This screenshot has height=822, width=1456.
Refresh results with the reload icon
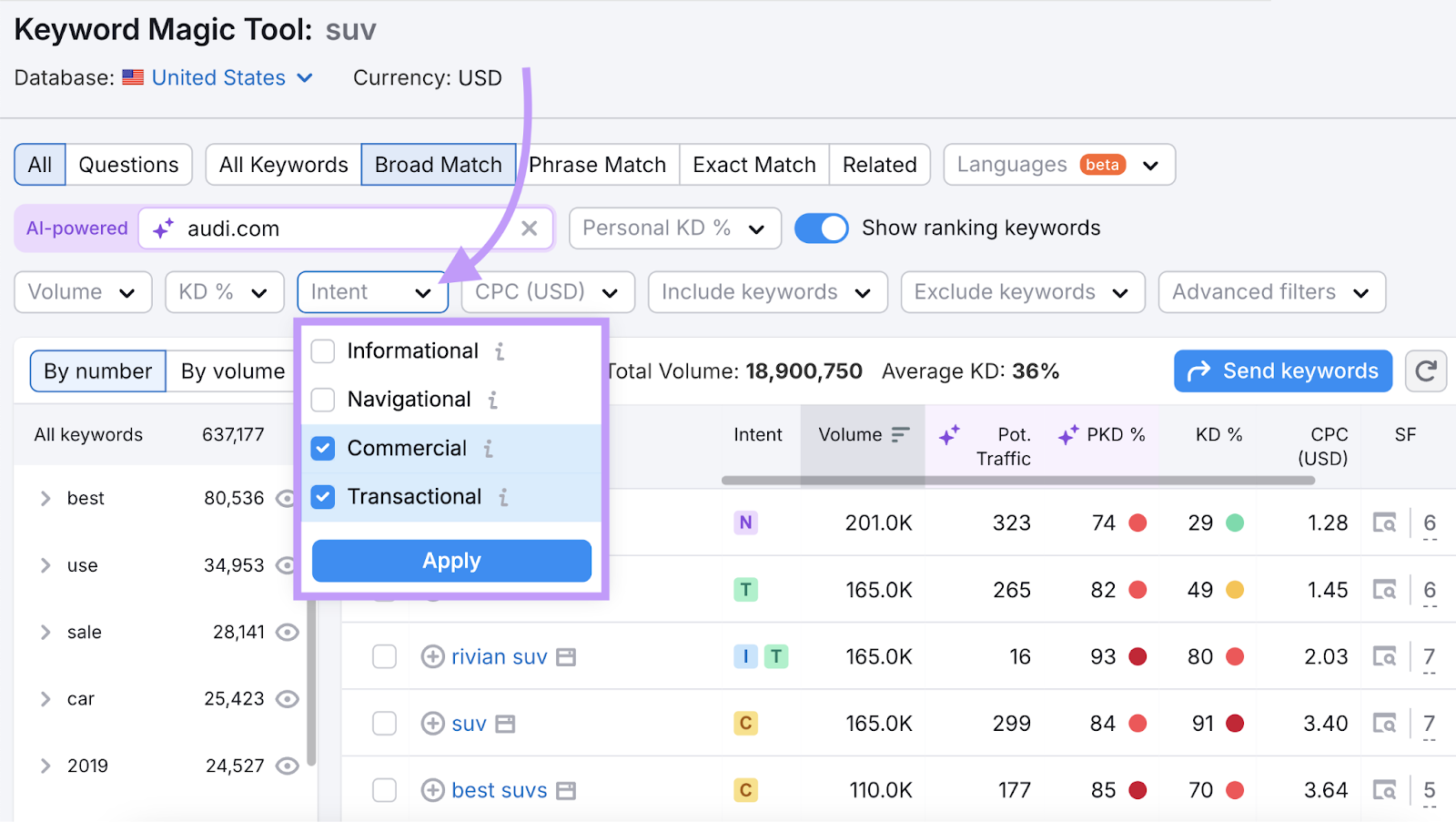tap(1425, 370)
